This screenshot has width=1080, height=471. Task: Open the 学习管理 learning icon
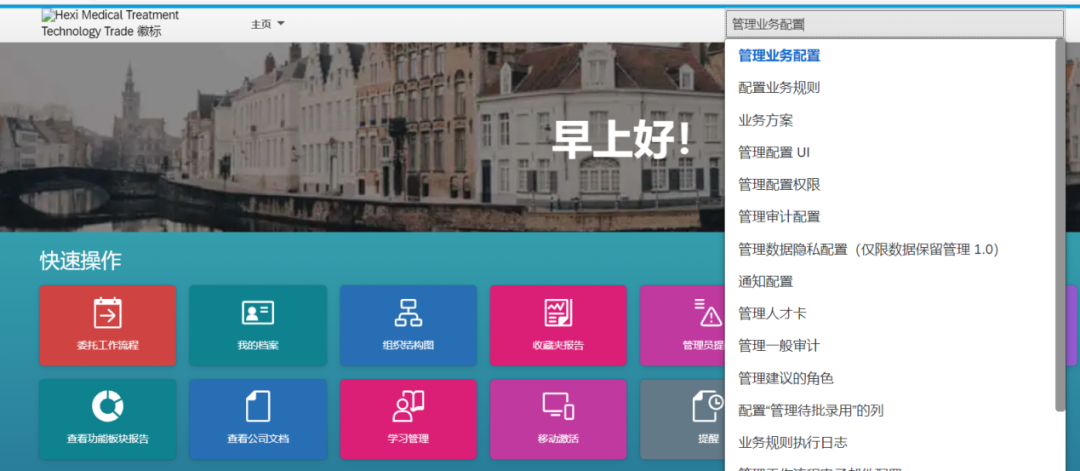pyautogui.click(x=408, y=406)
